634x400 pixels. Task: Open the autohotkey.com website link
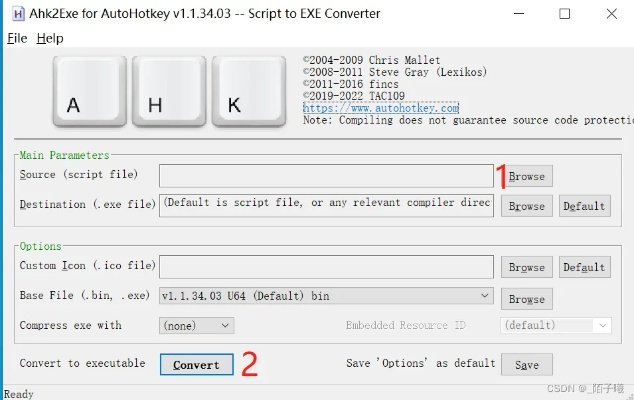point(381,108)
